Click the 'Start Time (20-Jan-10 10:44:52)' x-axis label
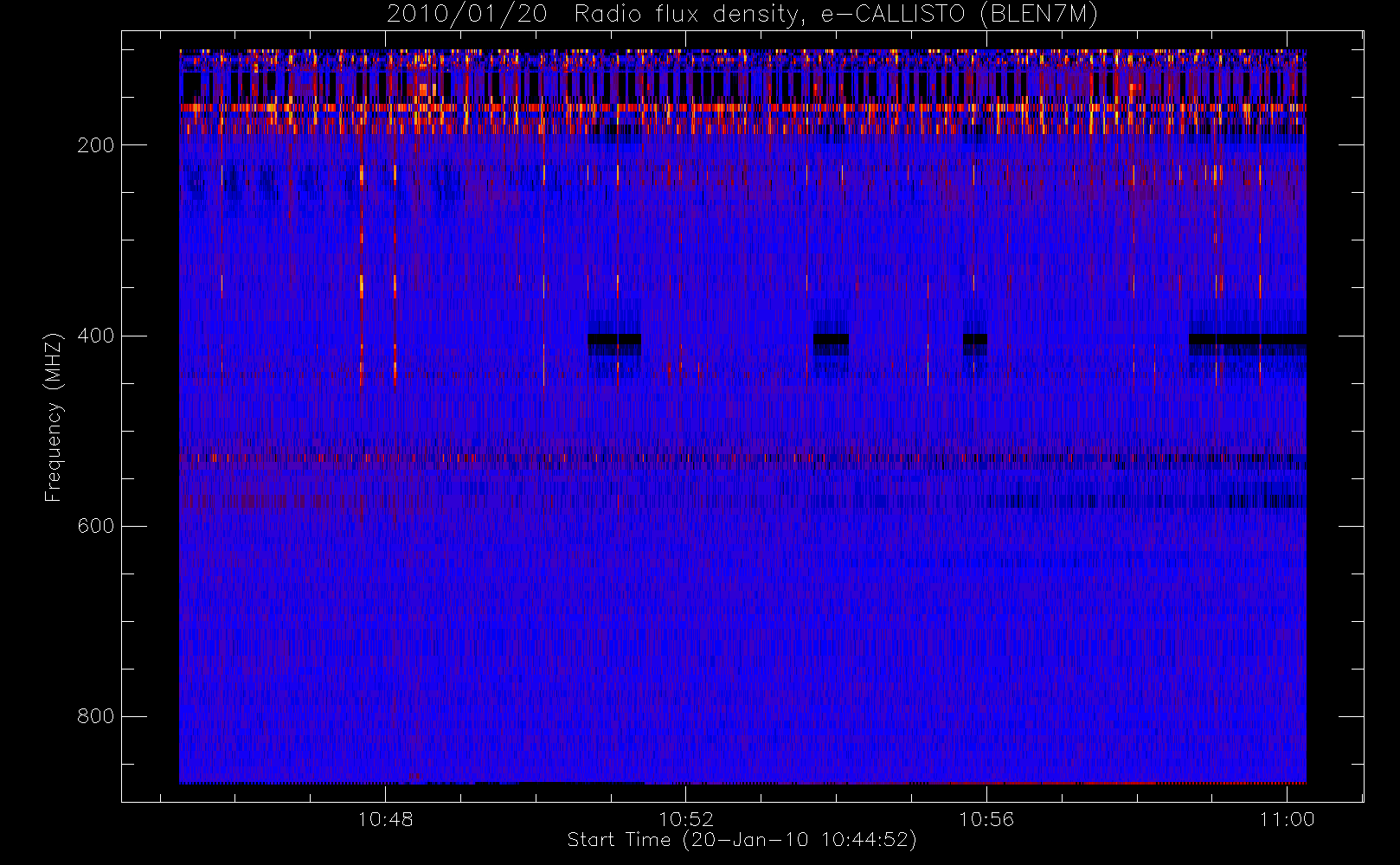The width and height of the screenshot is (1400, 865). coord(742,840)
